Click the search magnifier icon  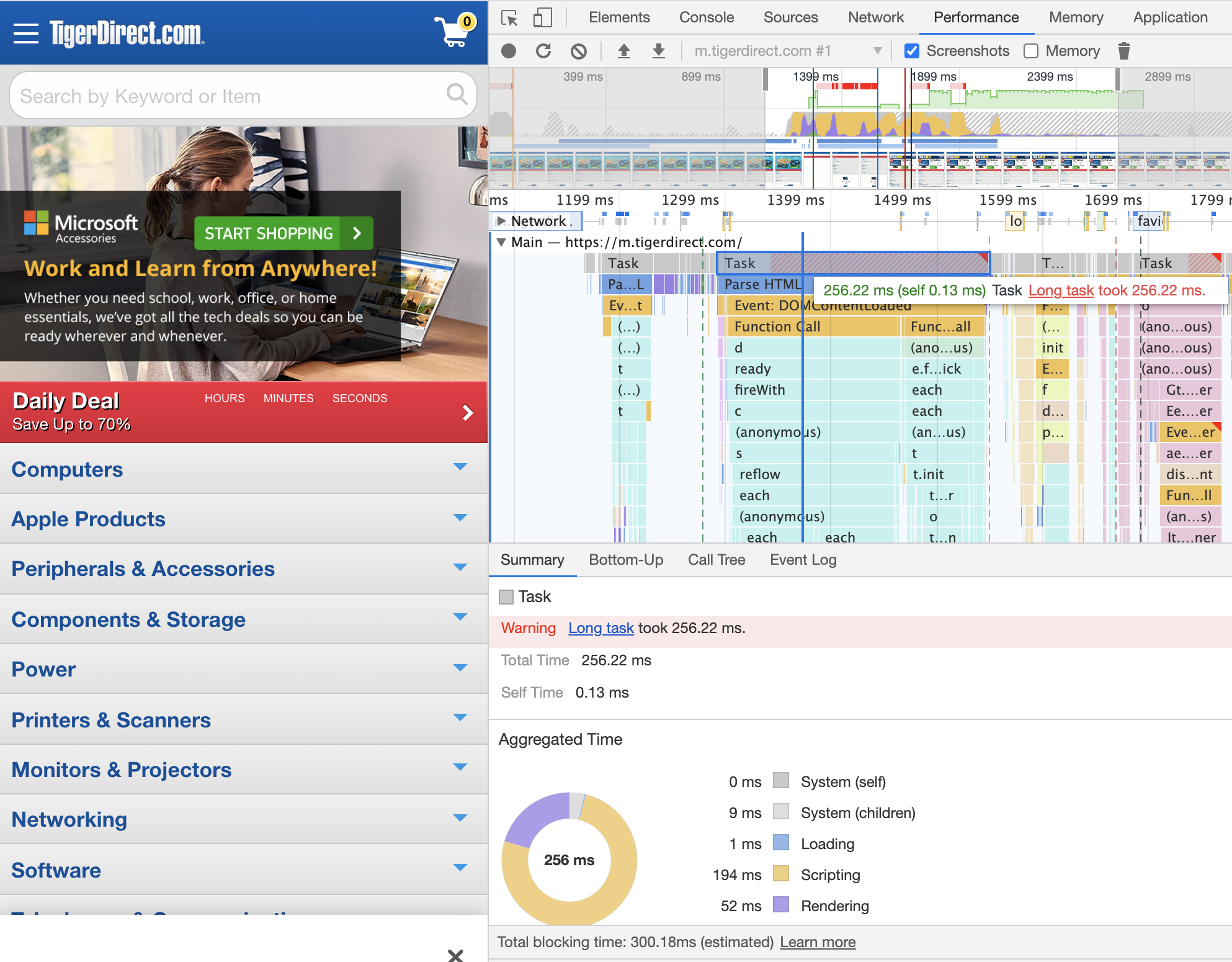pyautogui.click(x=457, y=94)
